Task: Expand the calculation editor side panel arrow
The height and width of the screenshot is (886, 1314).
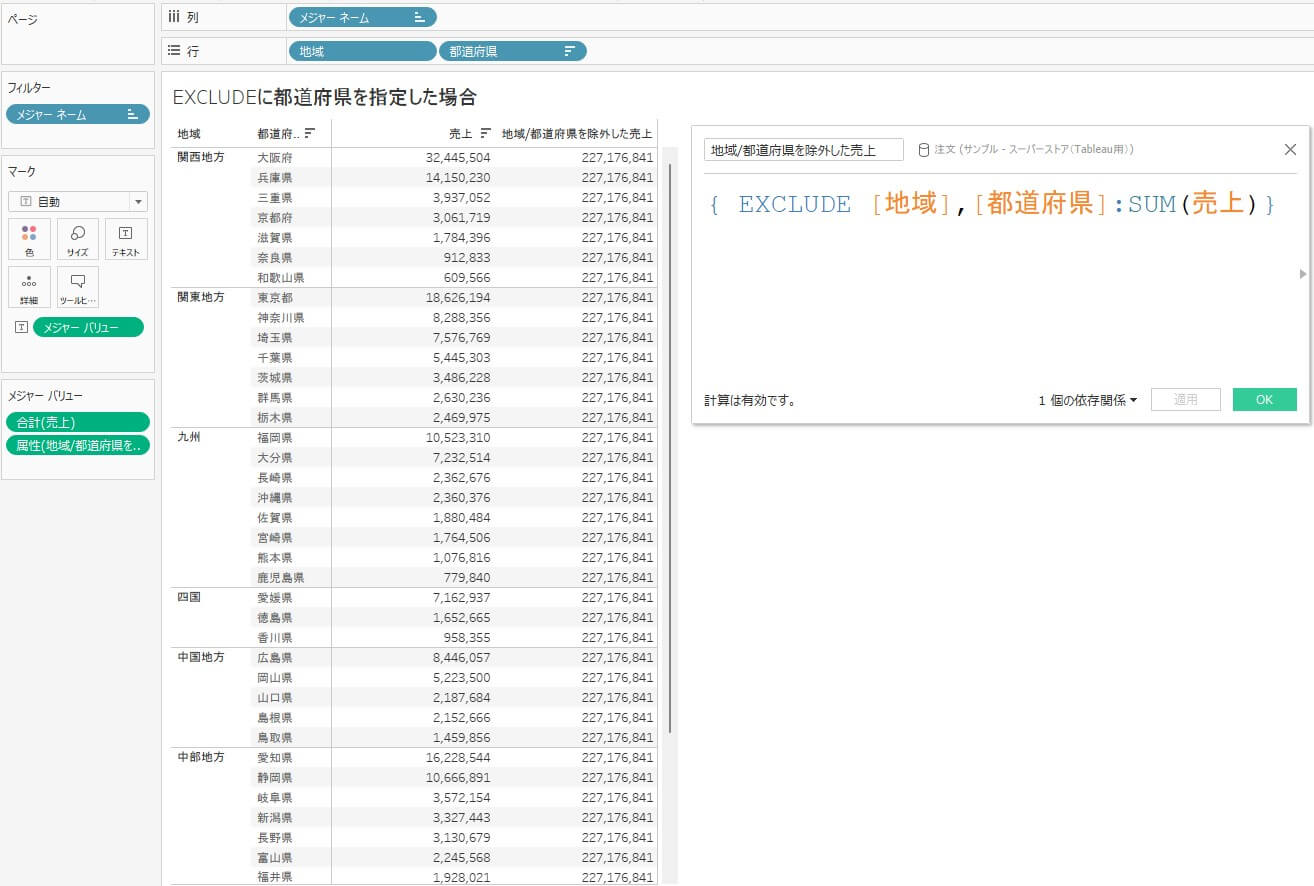Action: click(1303, 273)
